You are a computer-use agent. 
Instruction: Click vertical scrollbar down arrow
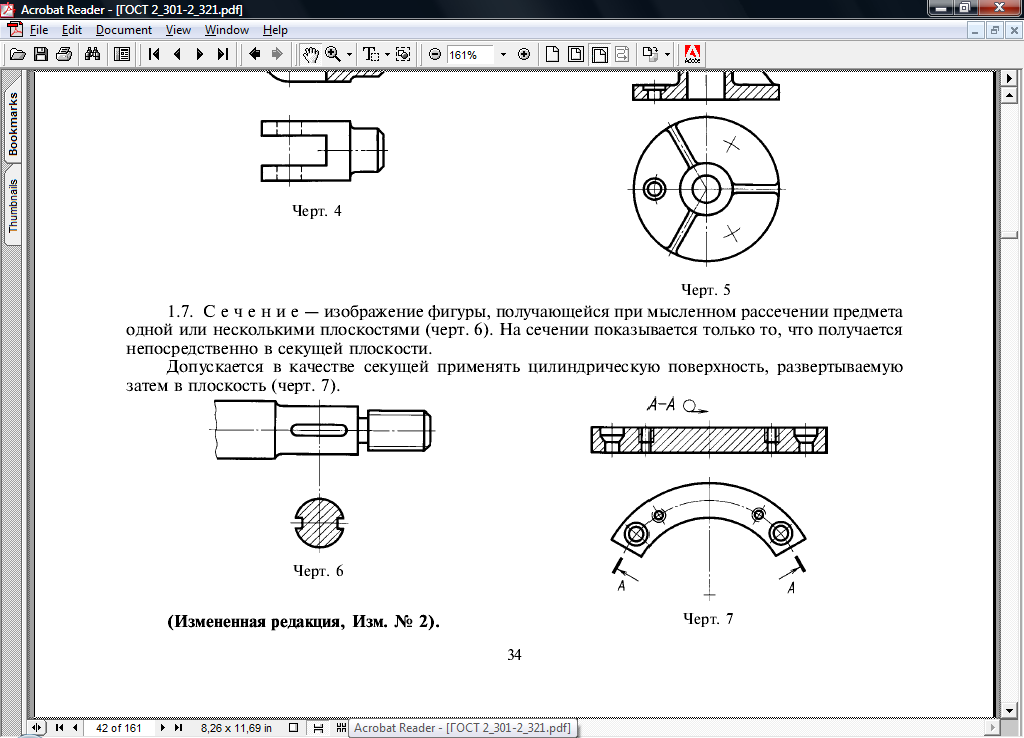click(x=1010, y=710)
